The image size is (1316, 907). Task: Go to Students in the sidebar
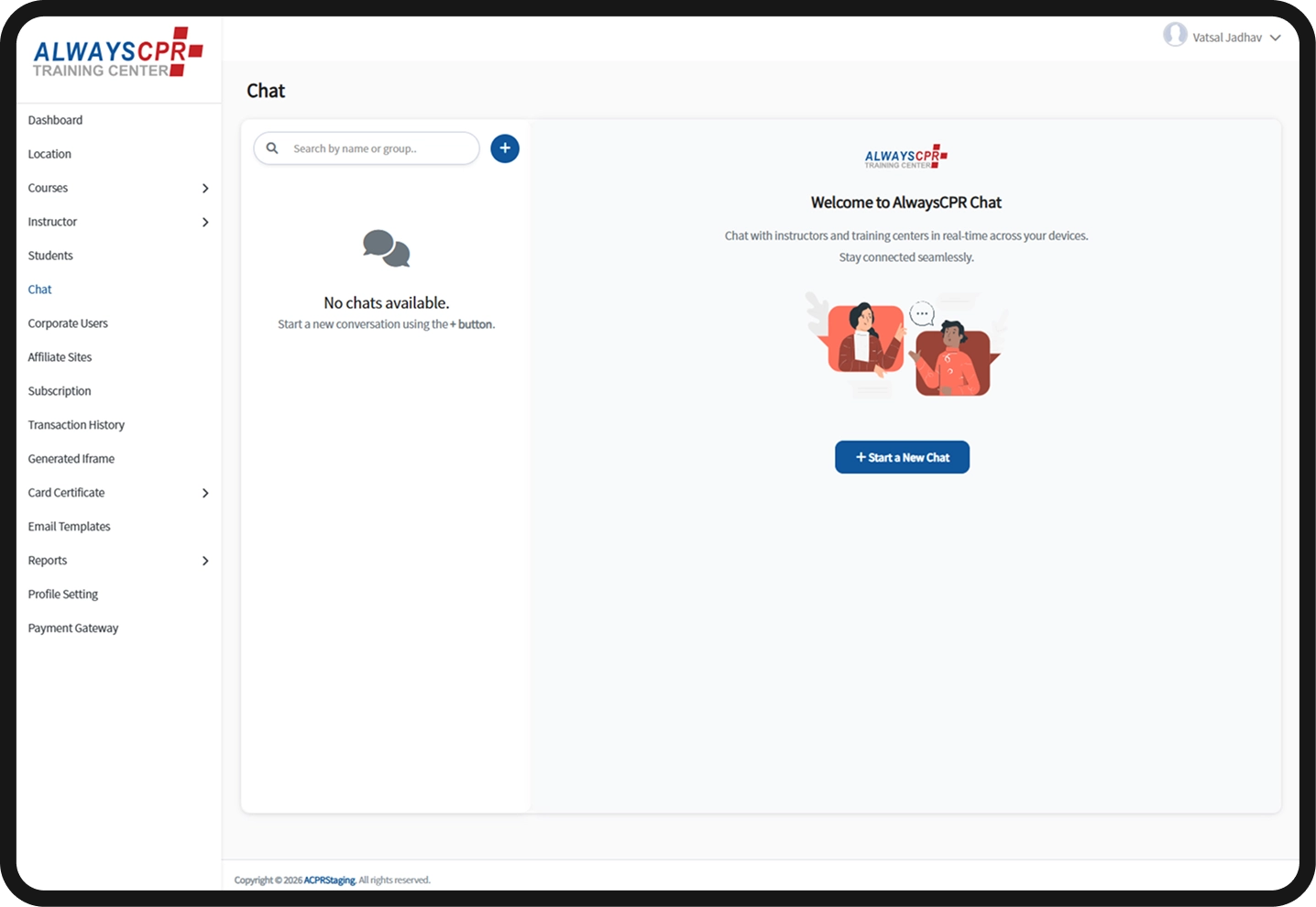click(x=50, y=256)
